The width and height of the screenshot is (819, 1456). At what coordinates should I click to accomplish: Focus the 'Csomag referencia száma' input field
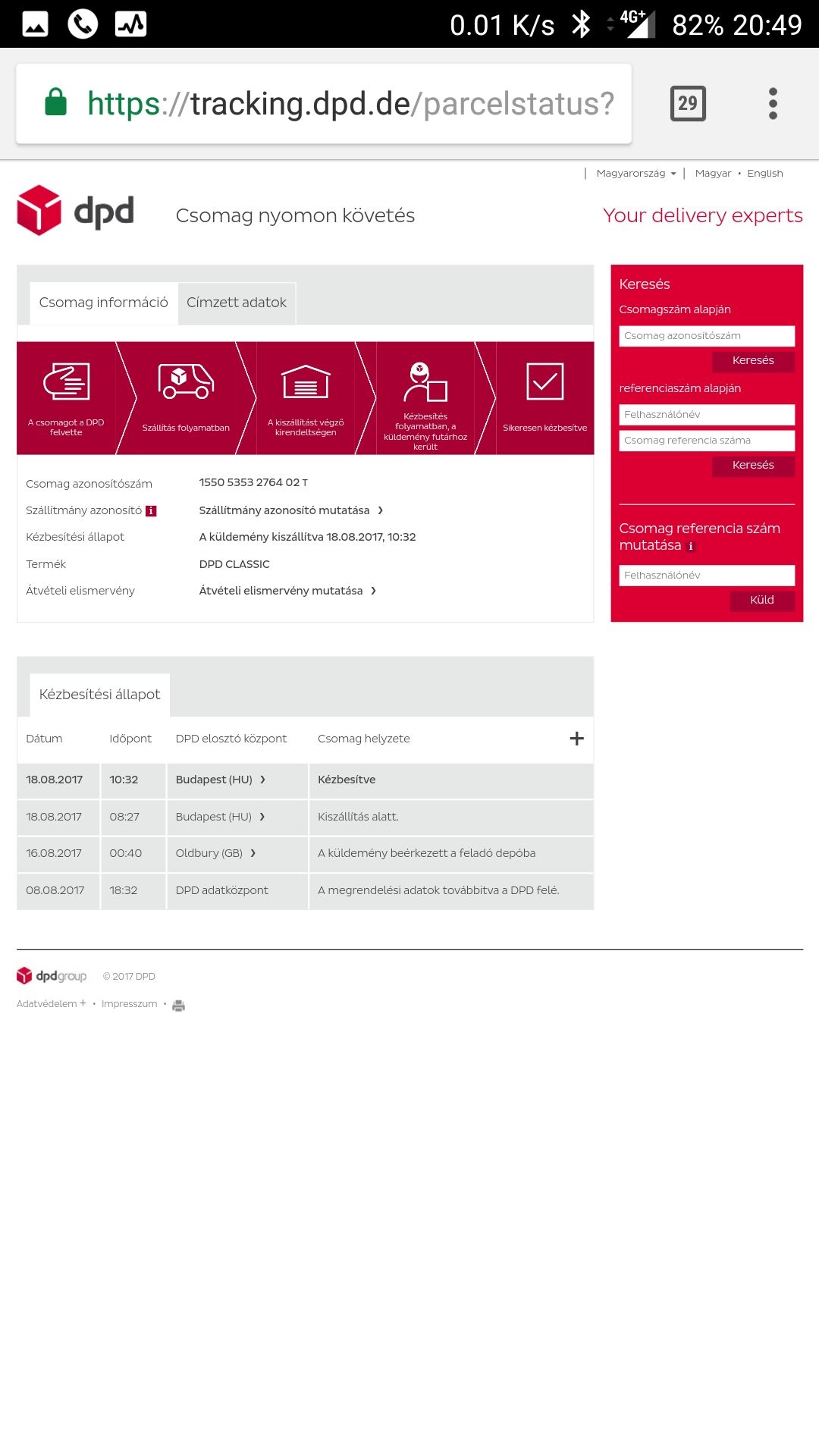[x=707, y=441]
